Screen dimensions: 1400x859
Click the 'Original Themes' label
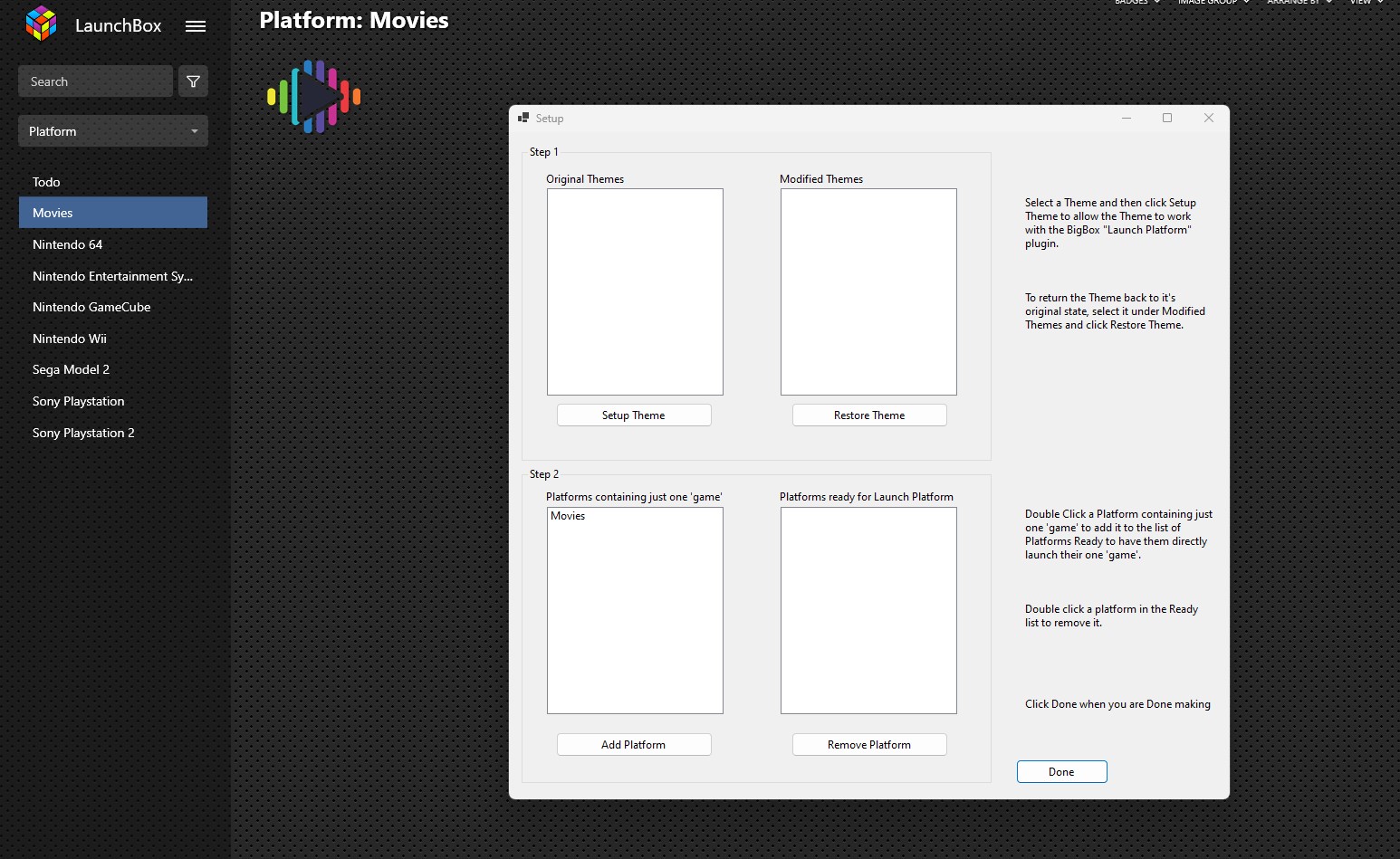click(585, 179)
